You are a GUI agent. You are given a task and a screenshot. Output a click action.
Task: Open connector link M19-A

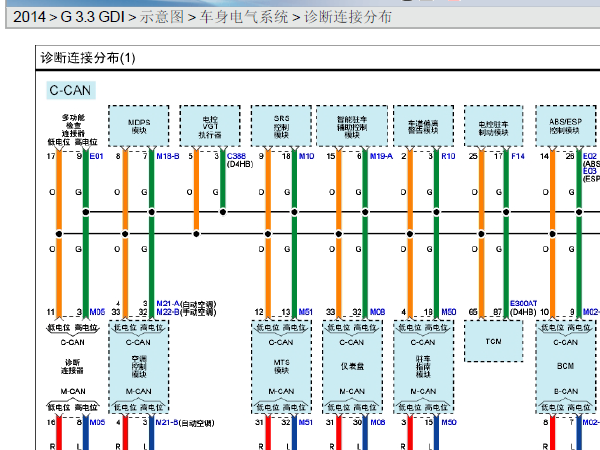(x=381, y=156)
